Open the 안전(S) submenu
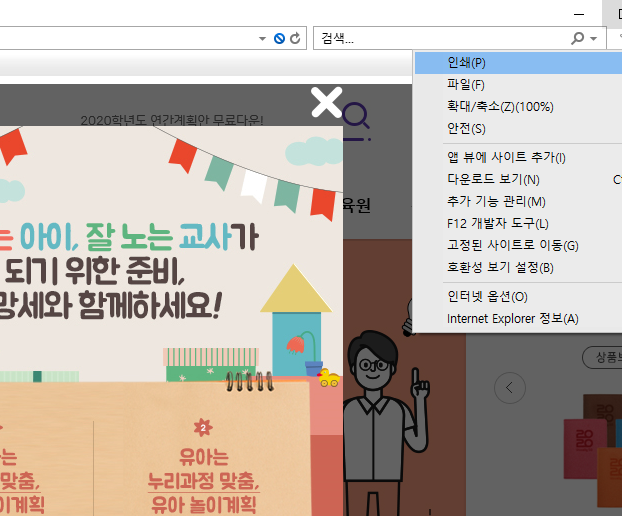 [x=518, y=129]
